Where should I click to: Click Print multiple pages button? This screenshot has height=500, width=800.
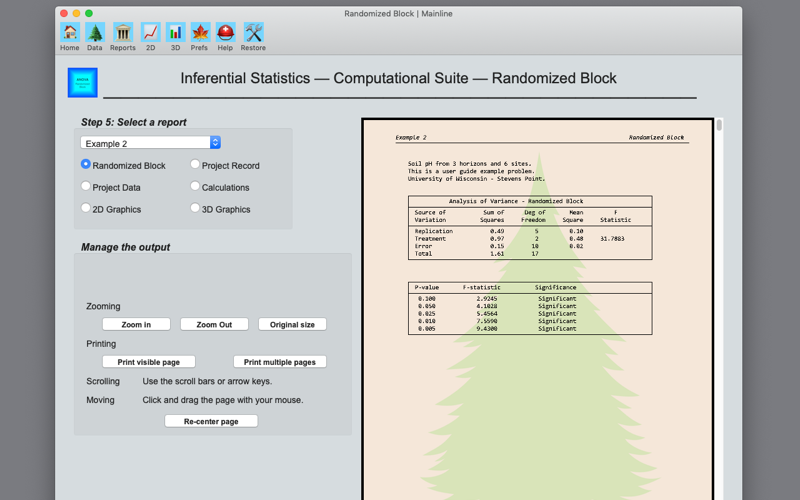[x=280, y=362]
